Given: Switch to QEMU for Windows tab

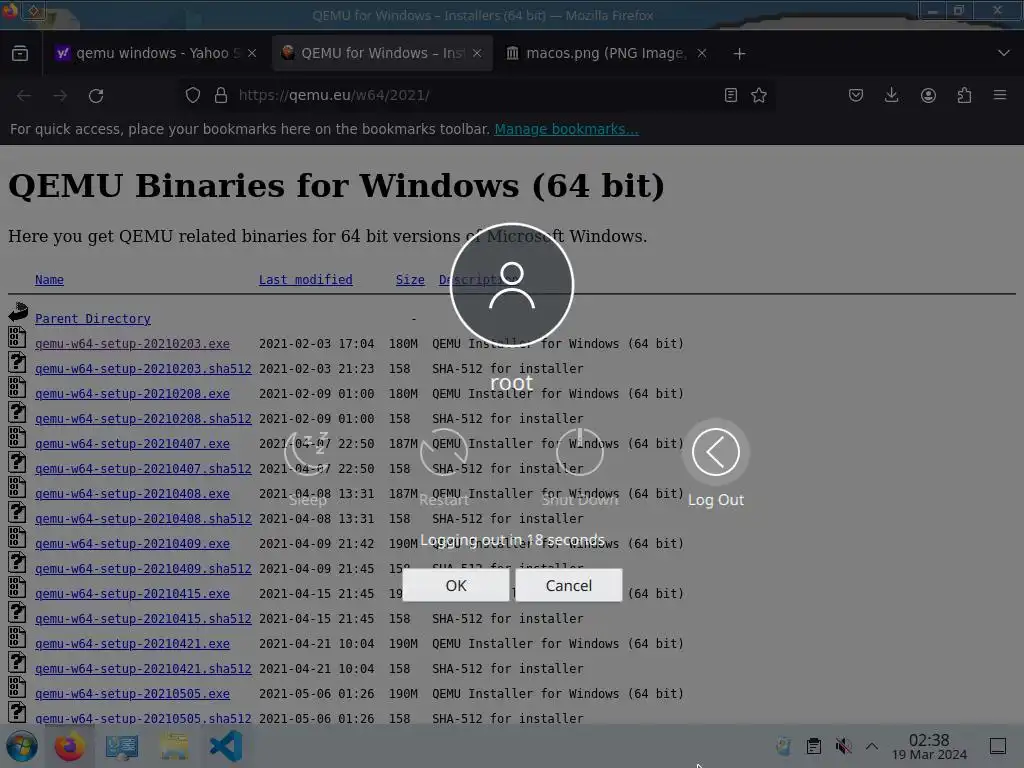Looking at the screenshot, I should (382, 53).
